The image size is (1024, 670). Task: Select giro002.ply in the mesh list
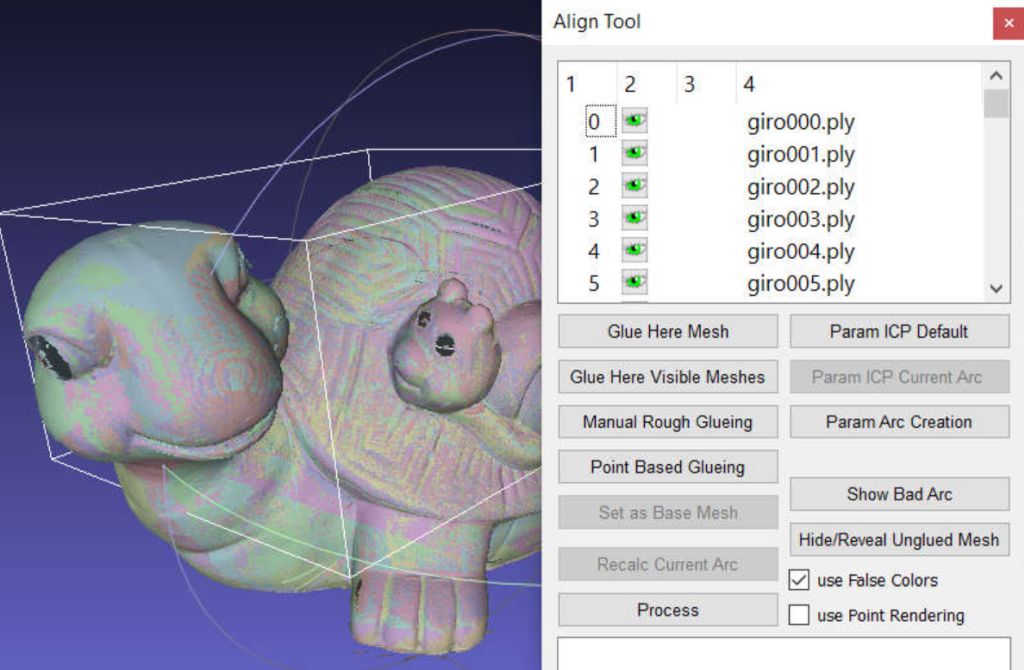point(800,187)
